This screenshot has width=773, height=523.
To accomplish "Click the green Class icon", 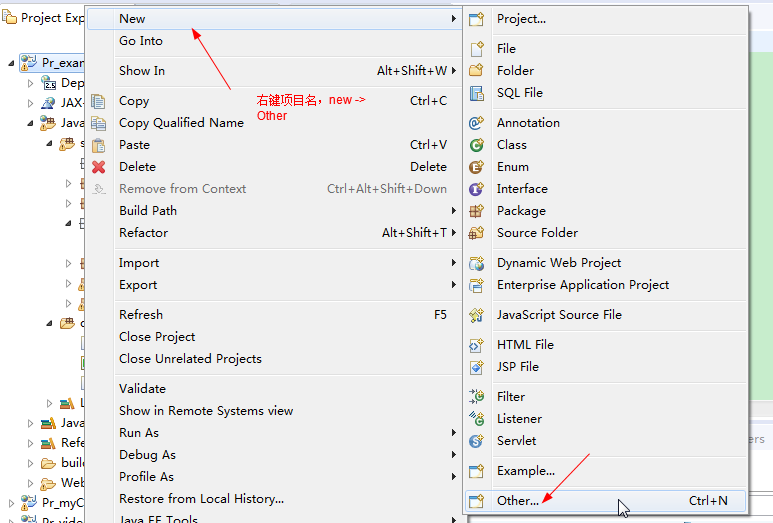I will (476, 145).
